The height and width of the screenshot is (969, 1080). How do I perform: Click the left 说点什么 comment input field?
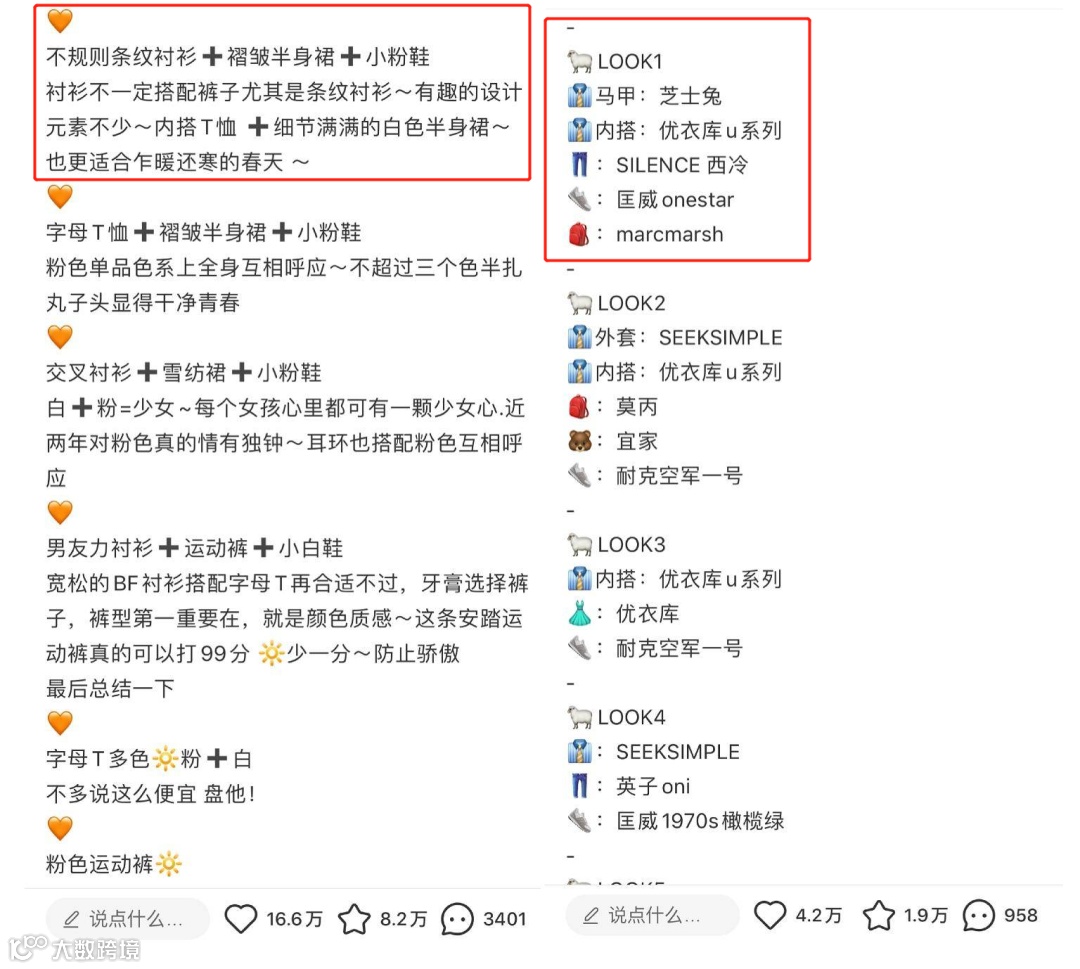(x=127, y=919)
